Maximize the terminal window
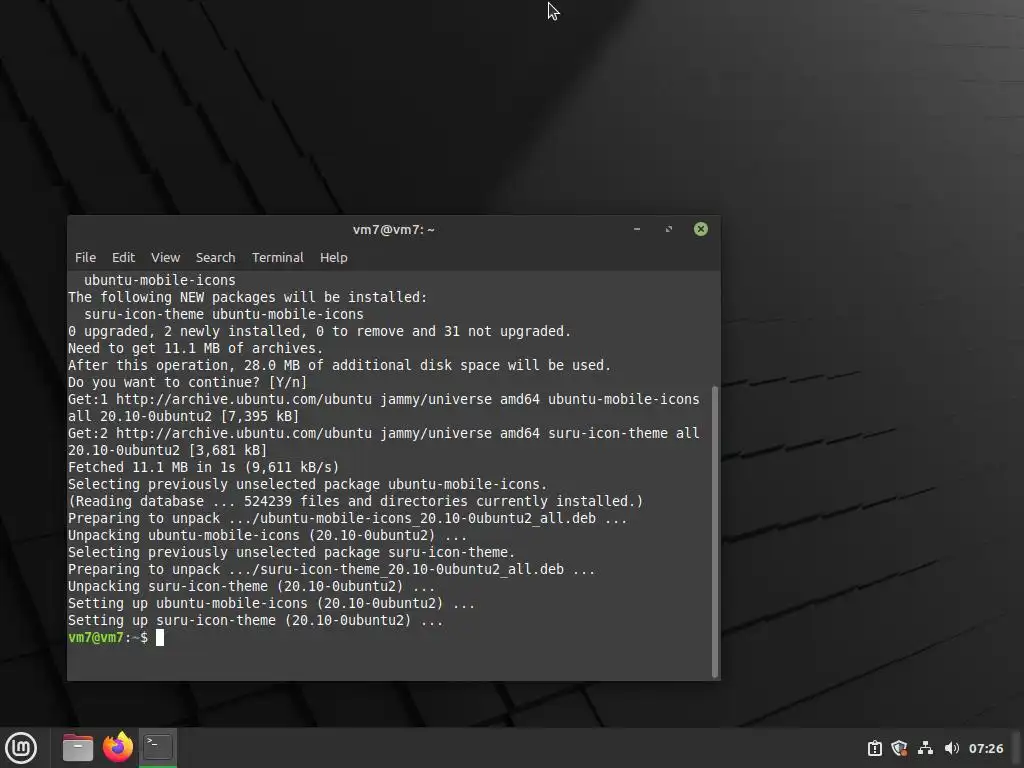 click(669, 229)
